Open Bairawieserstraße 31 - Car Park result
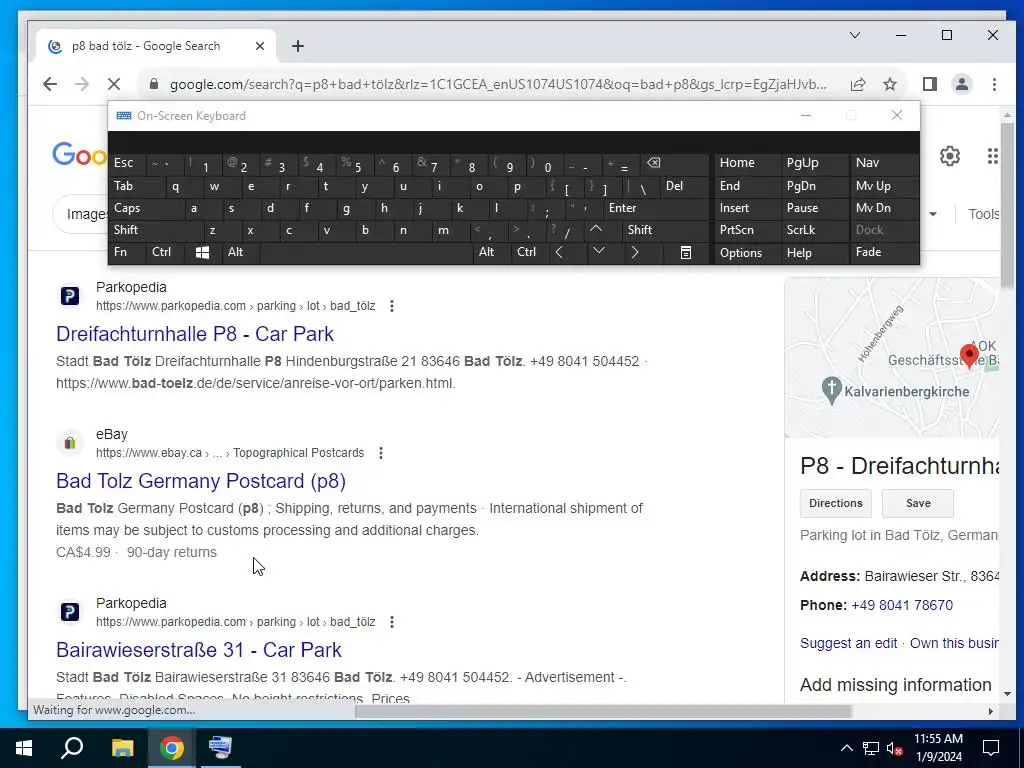Screen dimensions: 1024x768 (x=199, y=650)
